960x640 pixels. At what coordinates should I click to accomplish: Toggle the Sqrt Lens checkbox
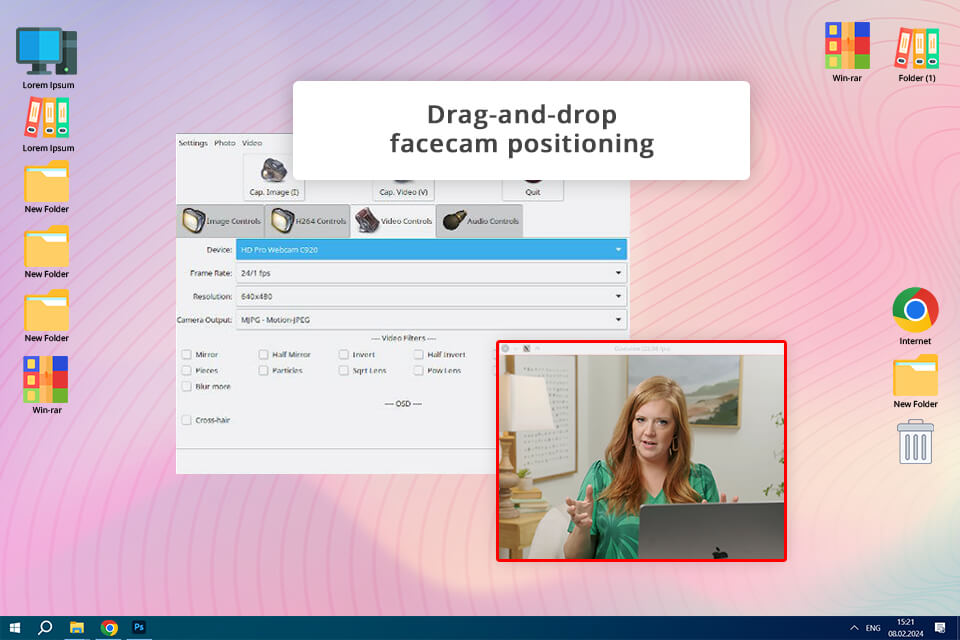pyautogui.click(x=343, y=371)
